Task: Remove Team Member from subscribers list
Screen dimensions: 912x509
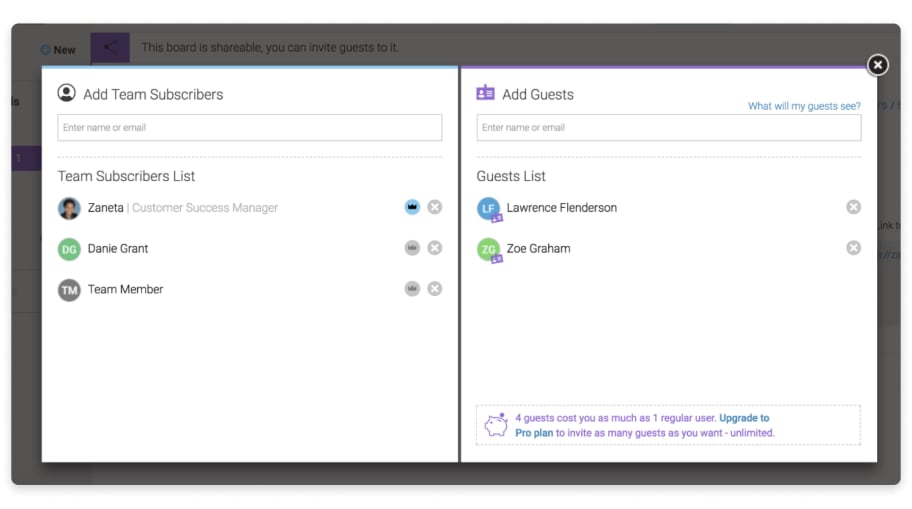Action: [x=434, y=289]
